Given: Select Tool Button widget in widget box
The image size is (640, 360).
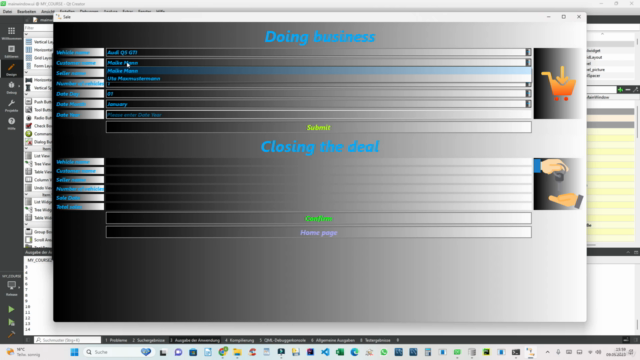Looking at the screenshot, I should pyautogui.click(x=39, y=110).
